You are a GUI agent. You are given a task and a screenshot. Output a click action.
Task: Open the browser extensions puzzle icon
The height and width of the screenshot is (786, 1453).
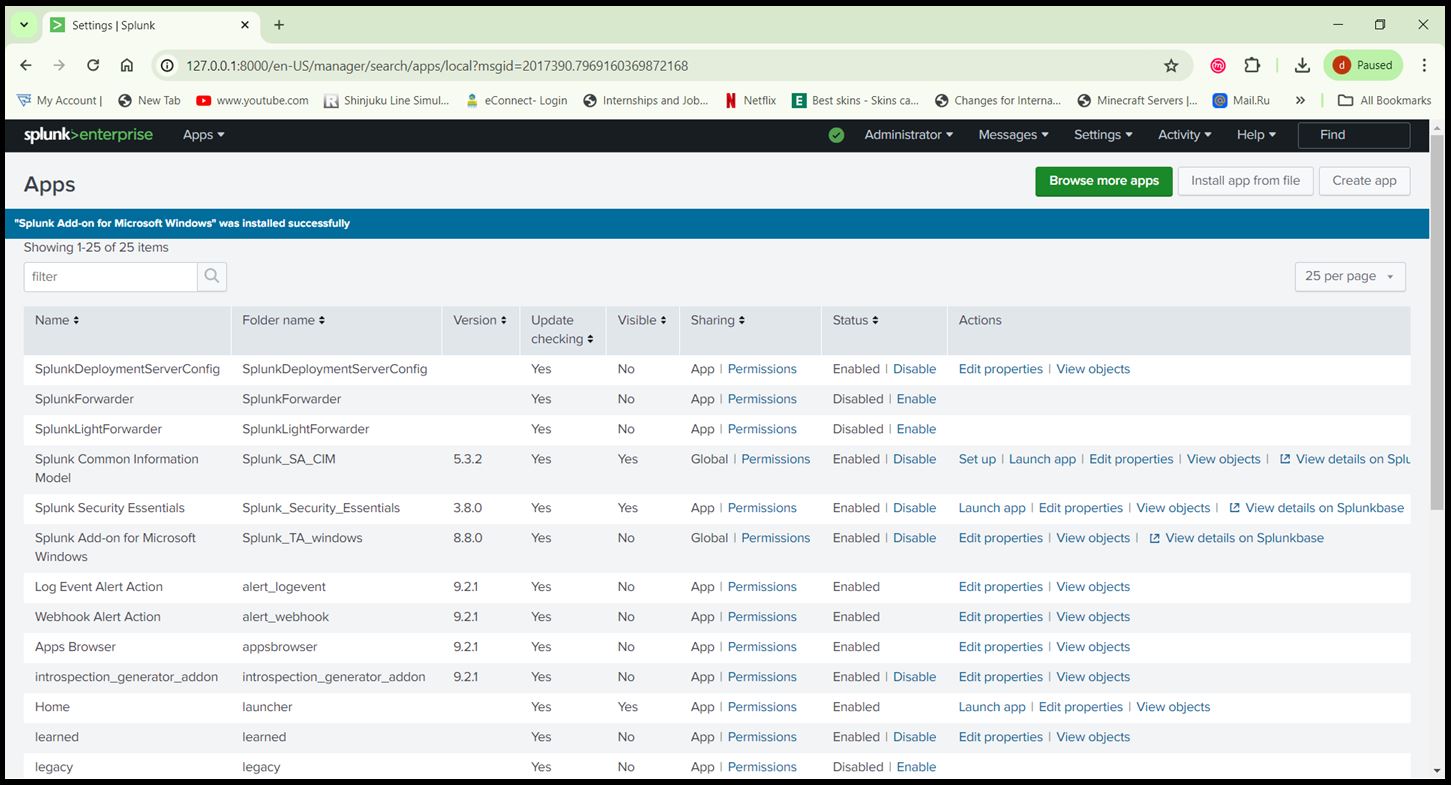(1252, 65)
